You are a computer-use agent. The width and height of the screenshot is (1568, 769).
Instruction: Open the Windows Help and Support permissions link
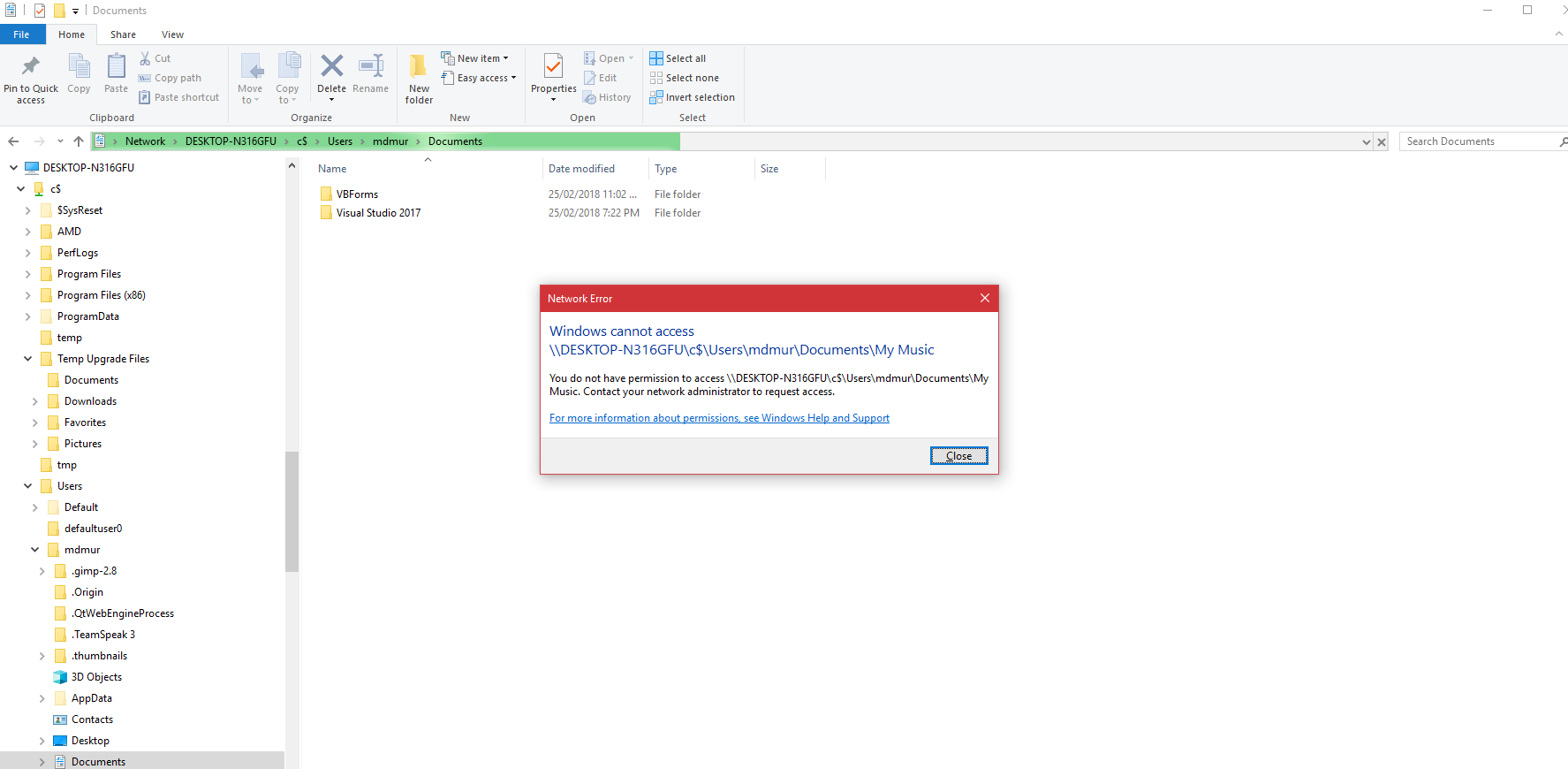tap(719, 418)
